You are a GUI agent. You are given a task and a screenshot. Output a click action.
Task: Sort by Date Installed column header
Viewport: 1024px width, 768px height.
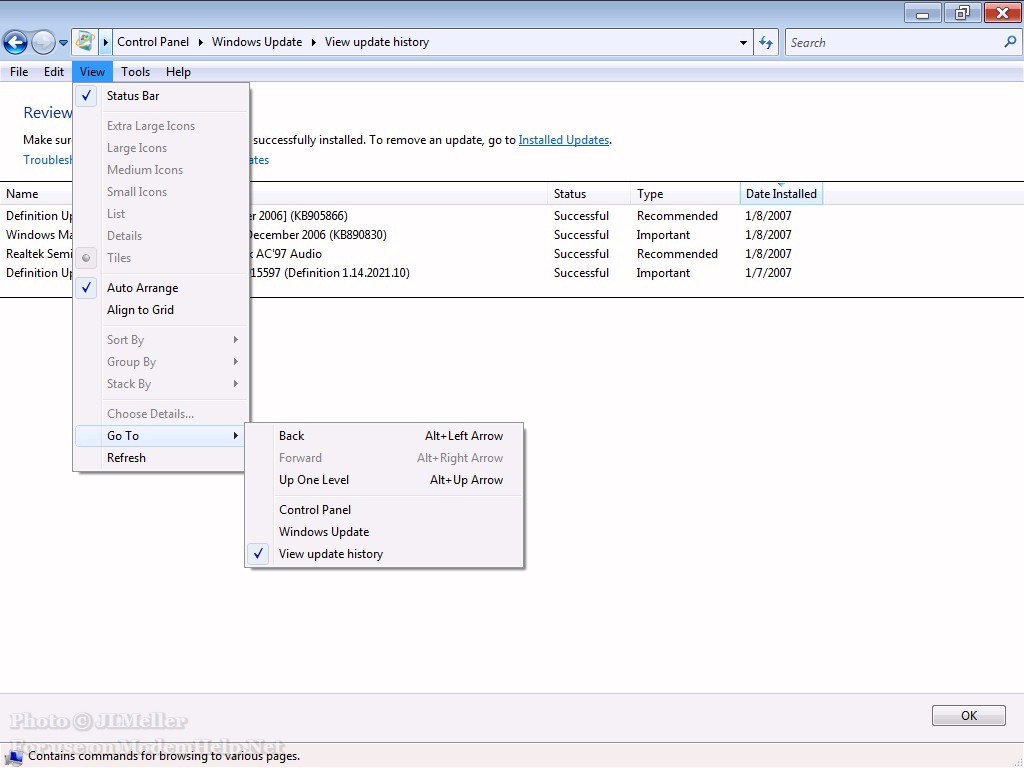click(x=781, y=194)
